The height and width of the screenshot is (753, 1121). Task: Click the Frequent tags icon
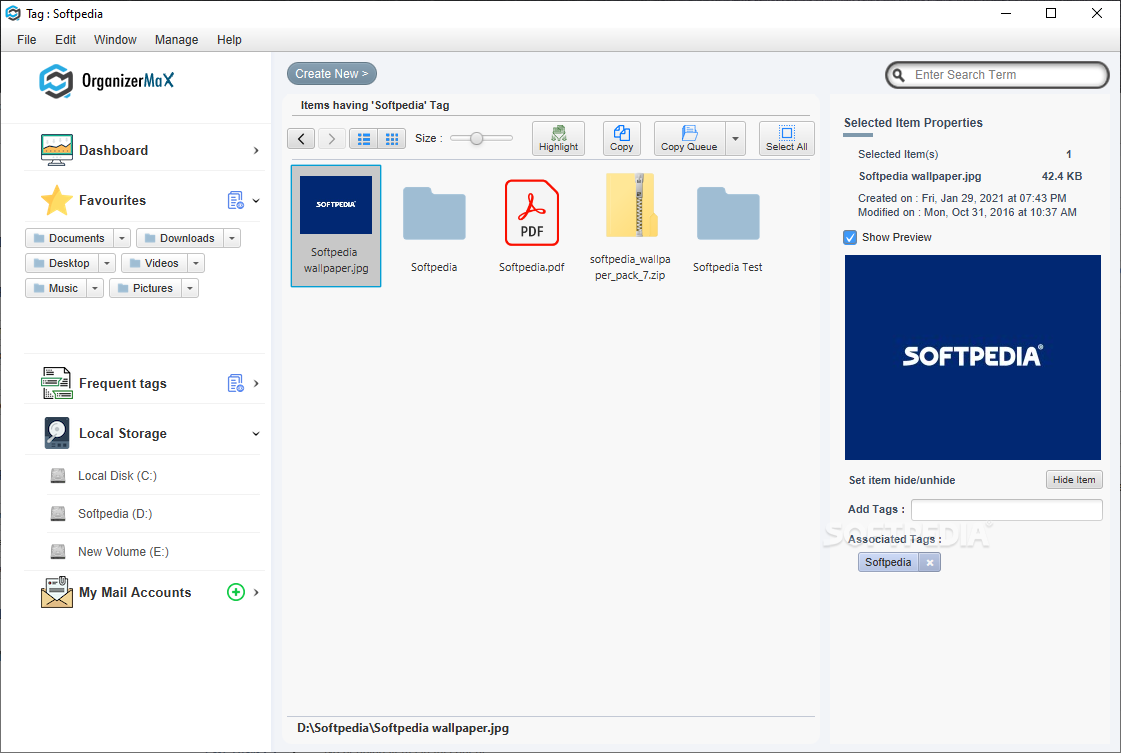pyautogui.click(x=56, y=383)
